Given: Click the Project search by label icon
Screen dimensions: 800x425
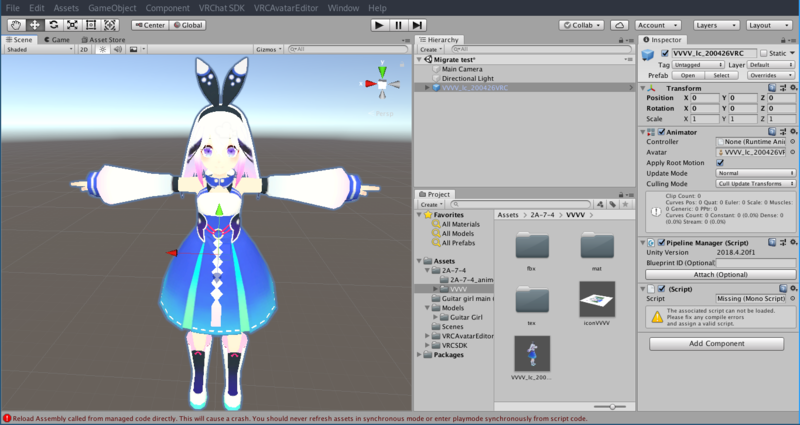Looking at the screenshot, I should 613,204.
